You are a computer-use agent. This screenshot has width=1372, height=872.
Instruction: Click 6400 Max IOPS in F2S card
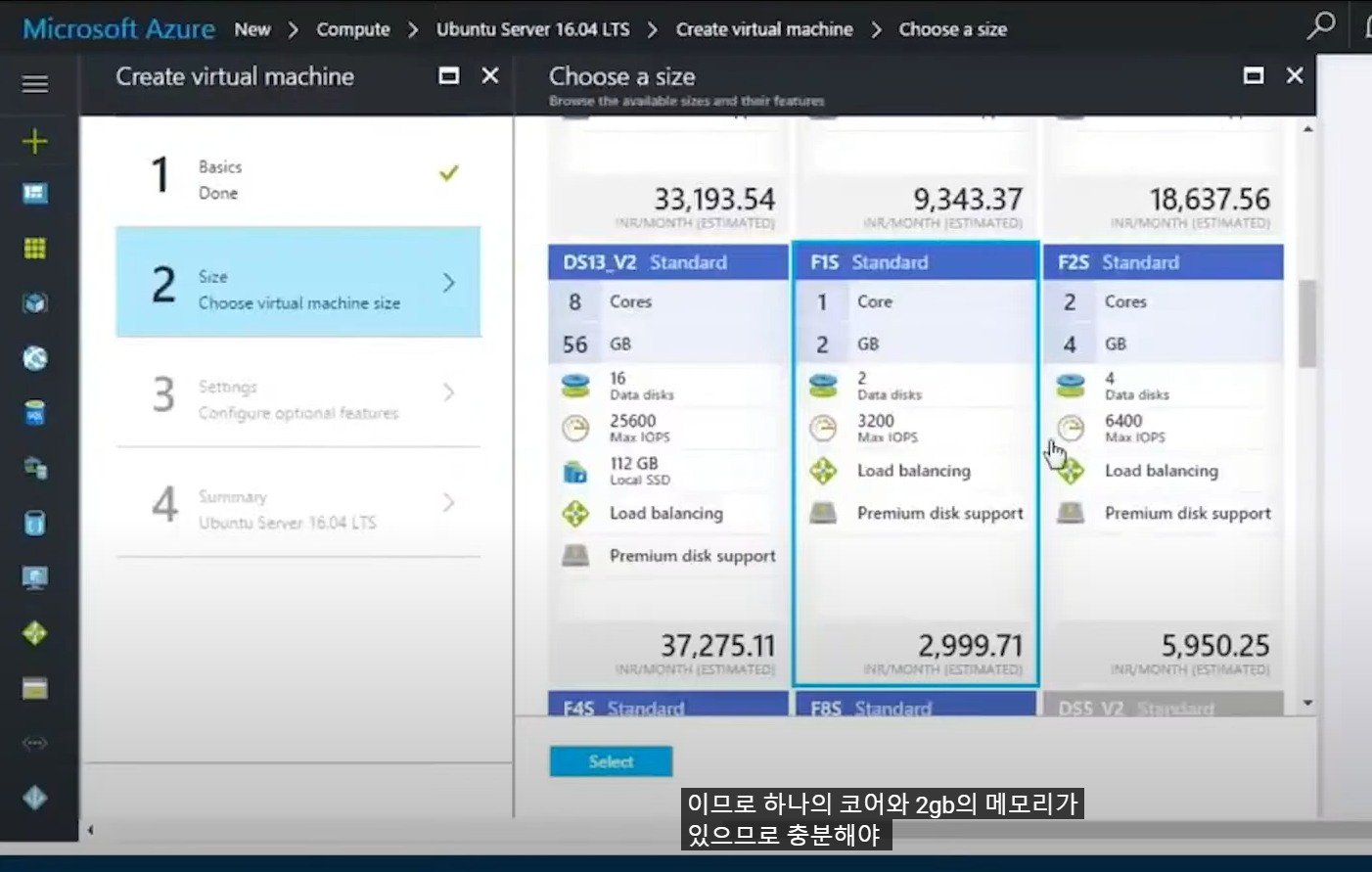1135,428
